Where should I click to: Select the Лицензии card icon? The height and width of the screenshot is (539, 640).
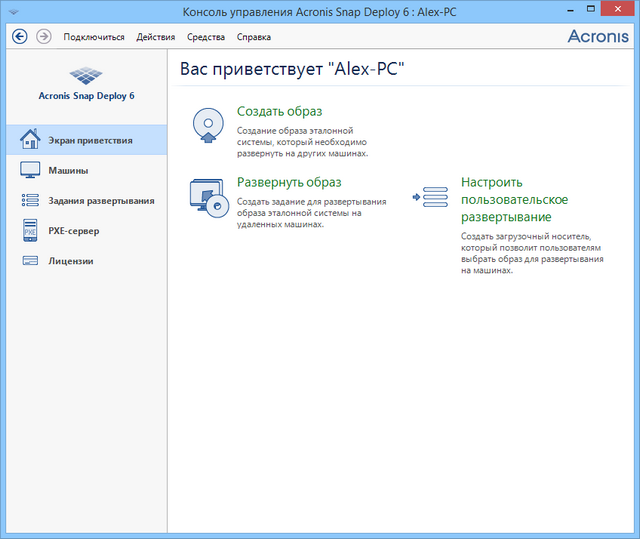pyautogui.click(x=30, y=261)
